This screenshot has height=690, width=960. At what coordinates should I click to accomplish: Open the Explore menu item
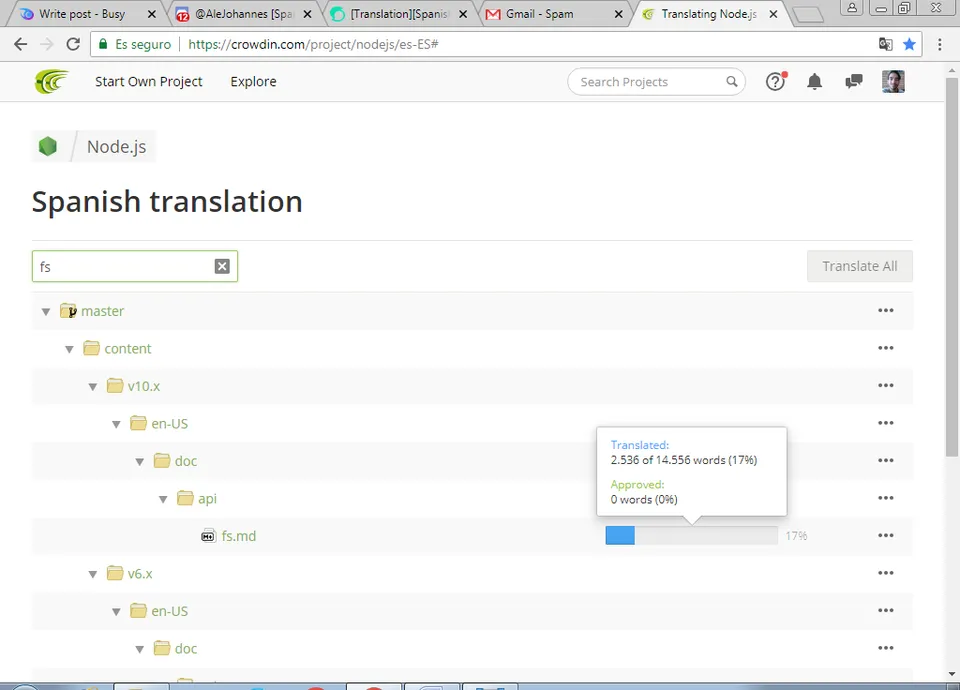tap(253, 81)
